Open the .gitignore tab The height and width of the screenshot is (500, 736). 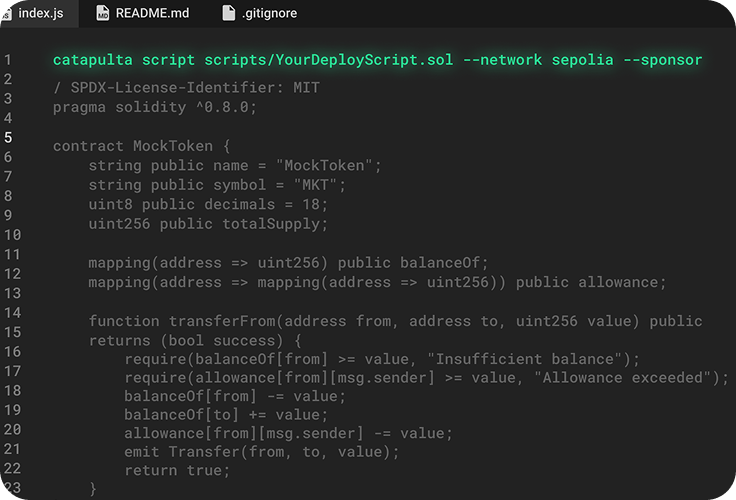(260, 13)
